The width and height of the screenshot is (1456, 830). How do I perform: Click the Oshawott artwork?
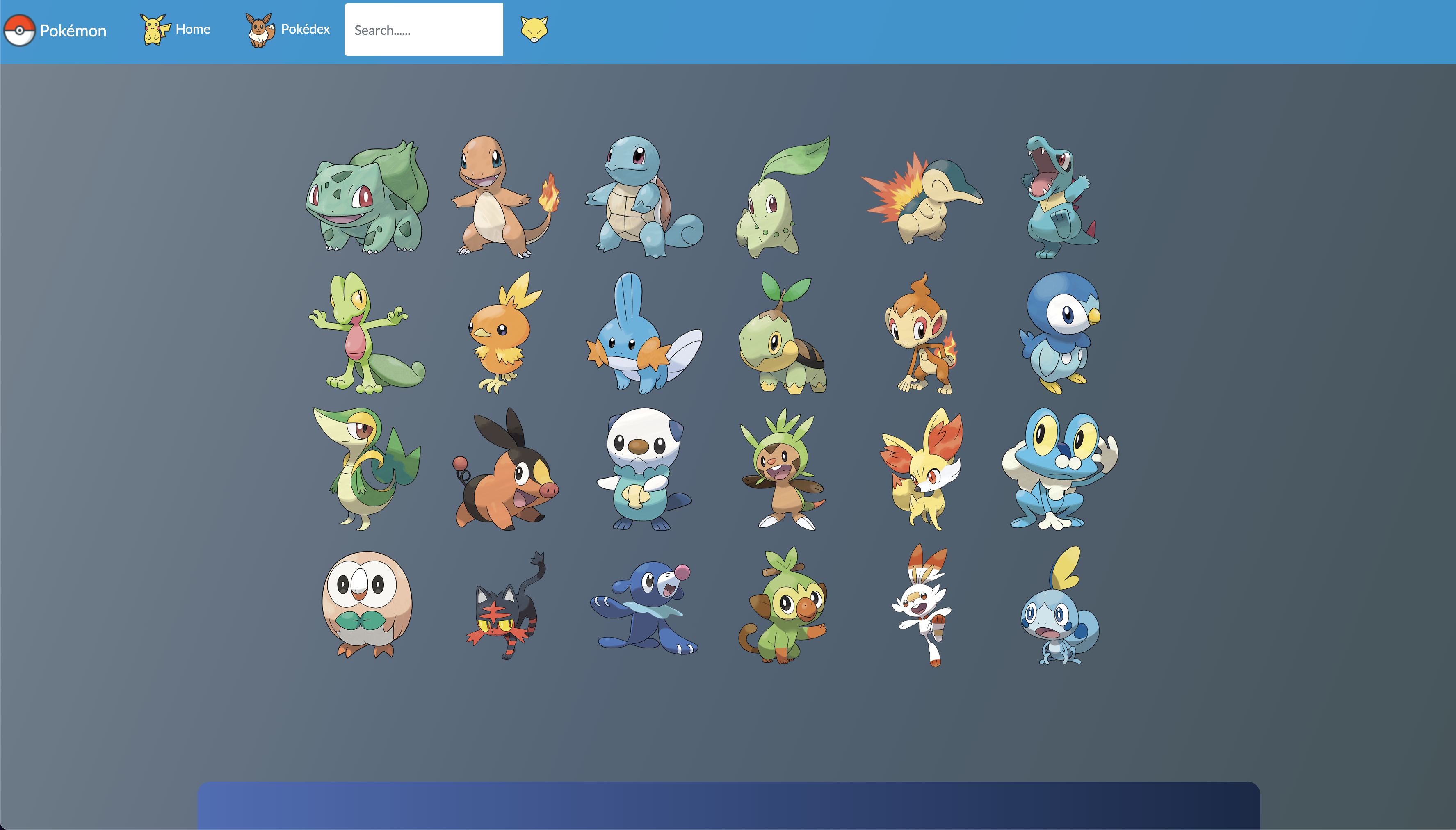click(x=644, y=469)
